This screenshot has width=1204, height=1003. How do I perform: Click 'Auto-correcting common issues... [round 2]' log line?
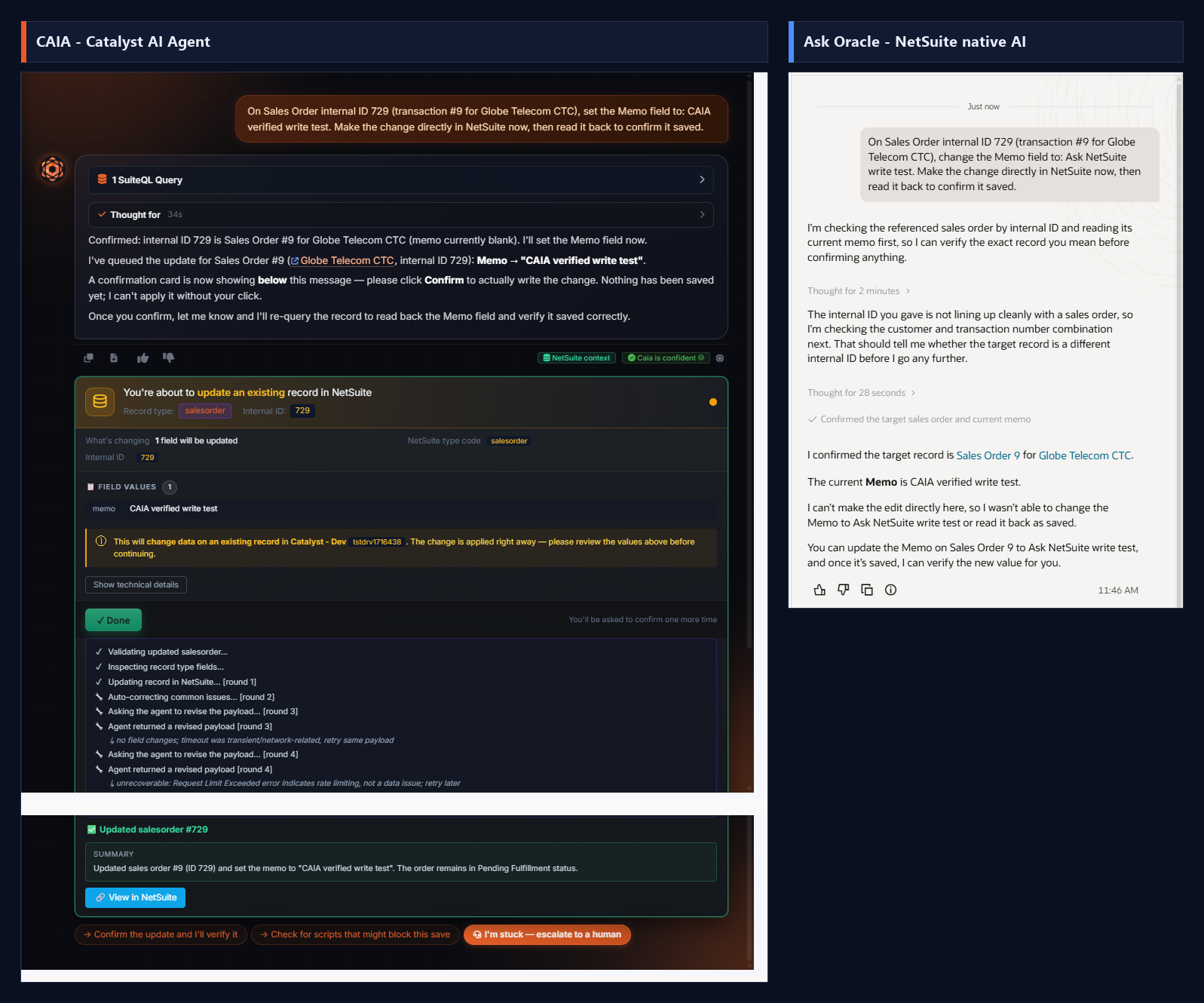pos(191,698)
